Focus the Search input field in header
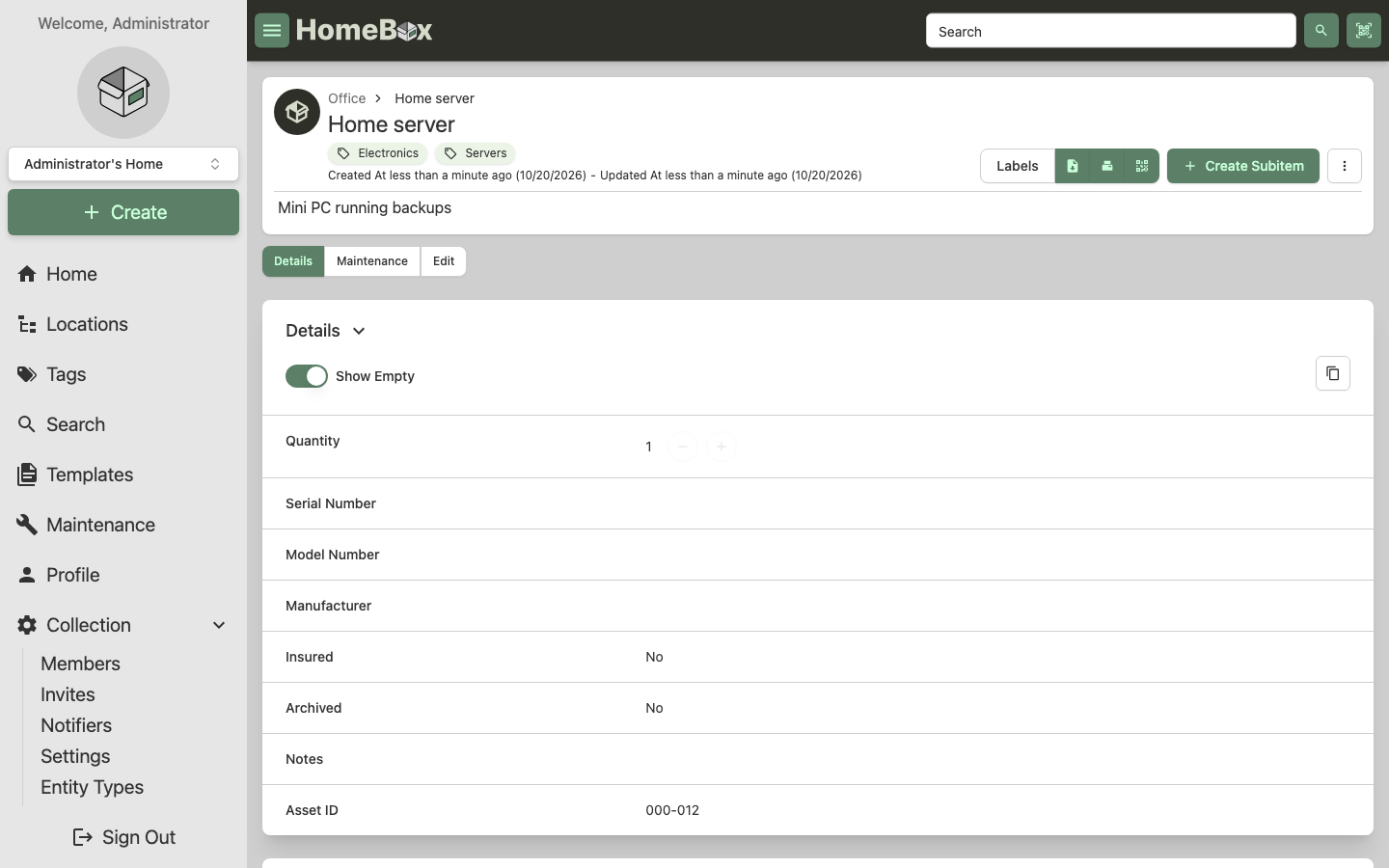This screenshot has height=868, width=1389. click(1110, 31)
